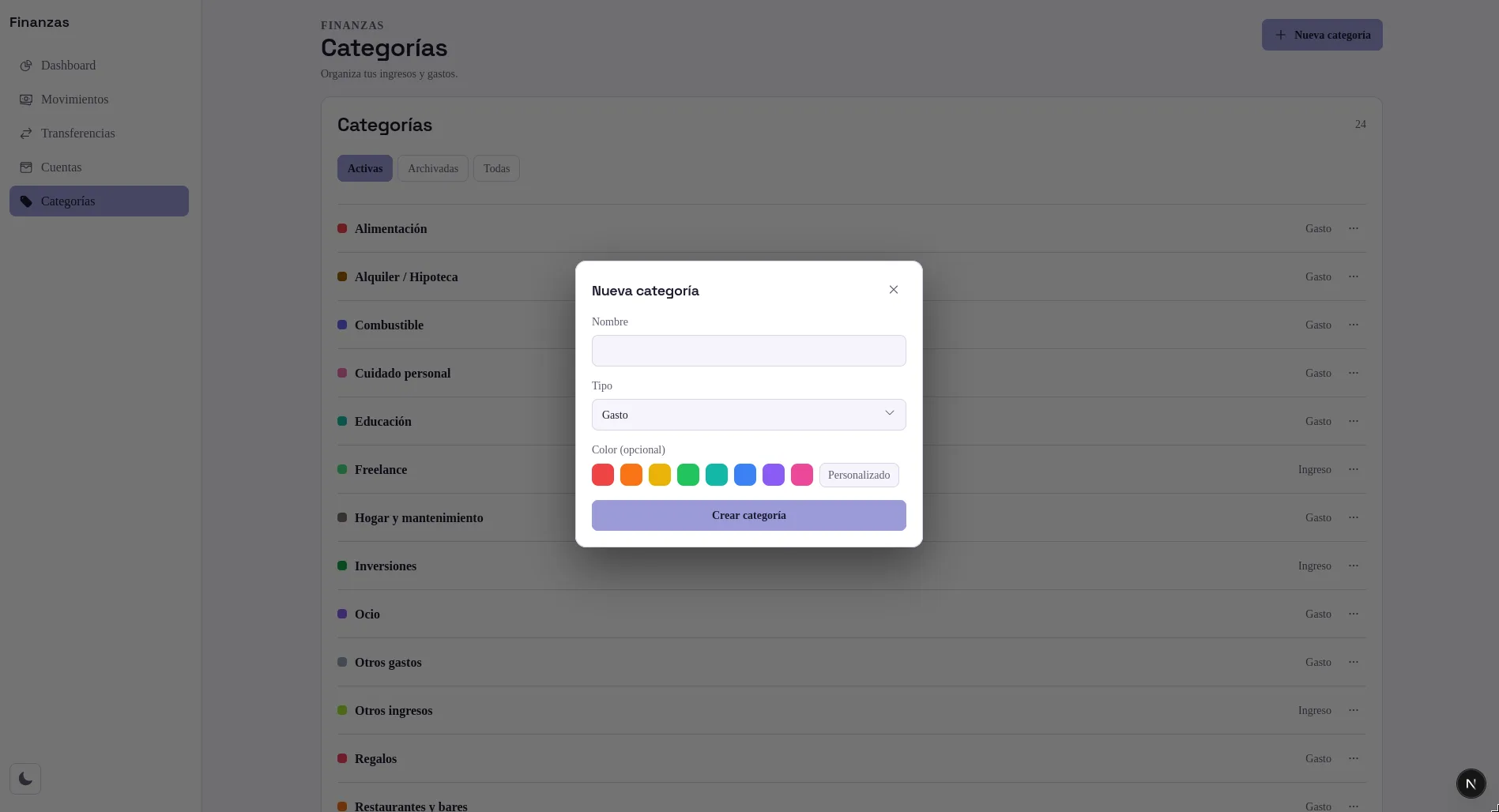Image resolution: width=1499 pixels, height=812 pixels.
Task: Click the Dashboard chart icon in sidebar
Action: [x=26, y=66]
